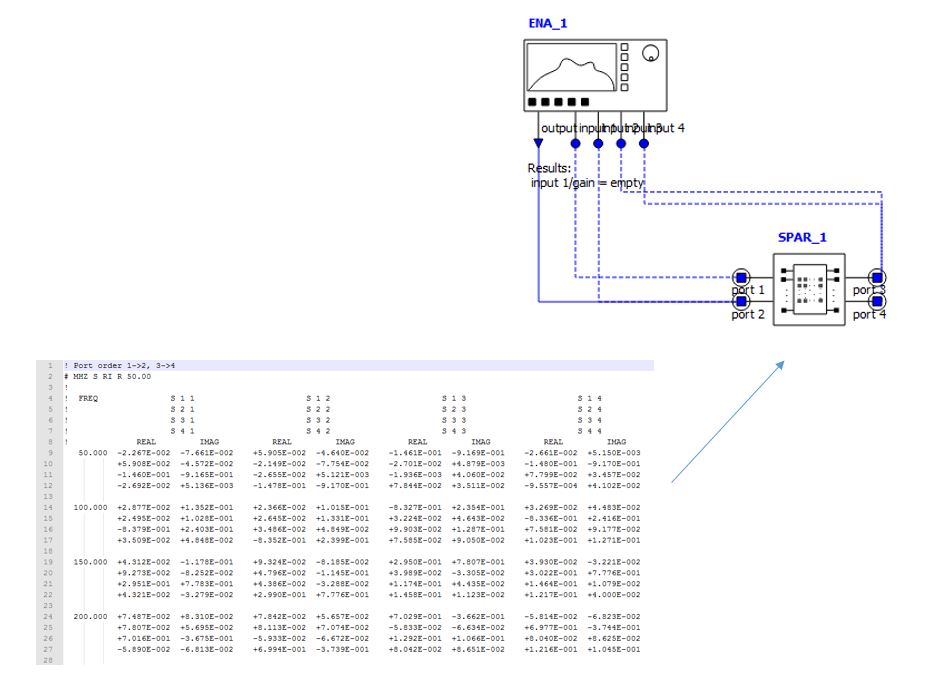
Task: Select port 1 connector on SPAR_1
Action: [742, 277]
